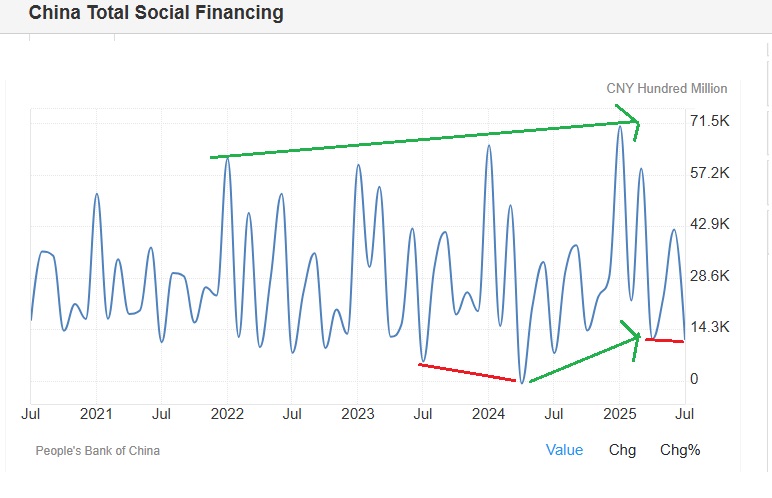This screenshot has height=498, width=772.
Task: Click the China Total Social Financing title
Action: tap(156, 13)
